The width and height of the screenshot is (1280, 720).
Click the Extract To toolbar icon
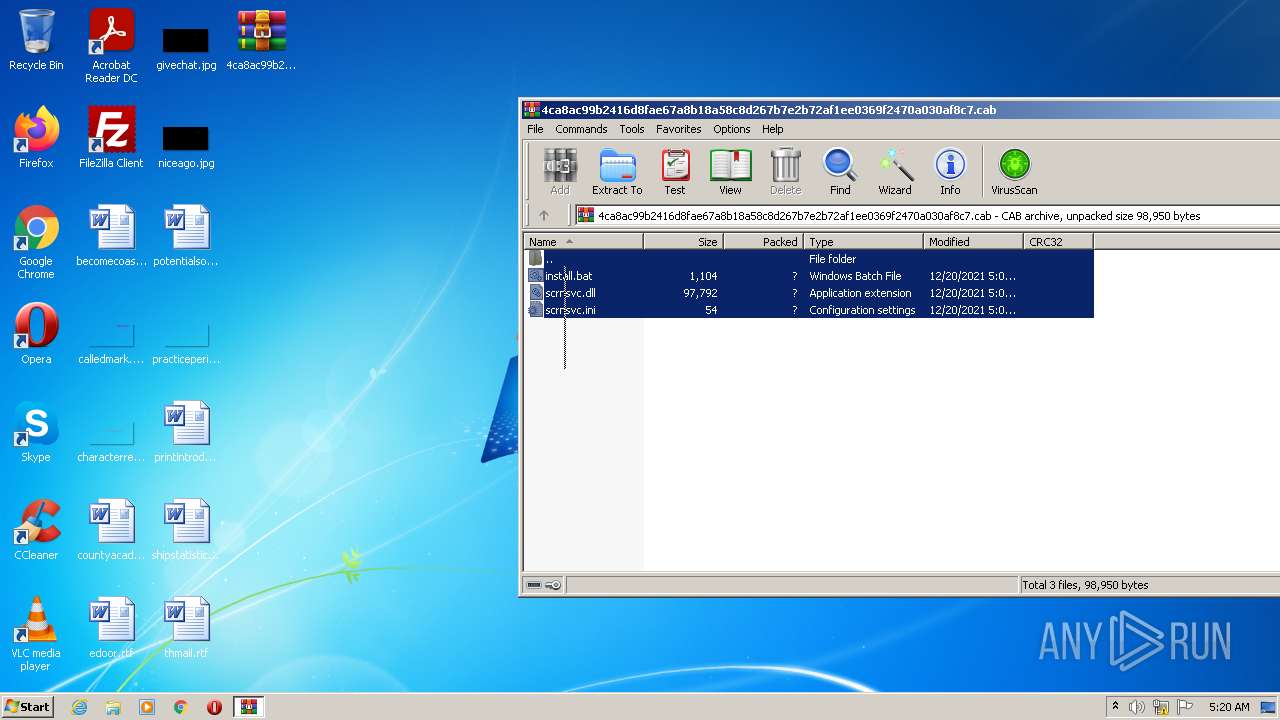(x=617, y=172)
